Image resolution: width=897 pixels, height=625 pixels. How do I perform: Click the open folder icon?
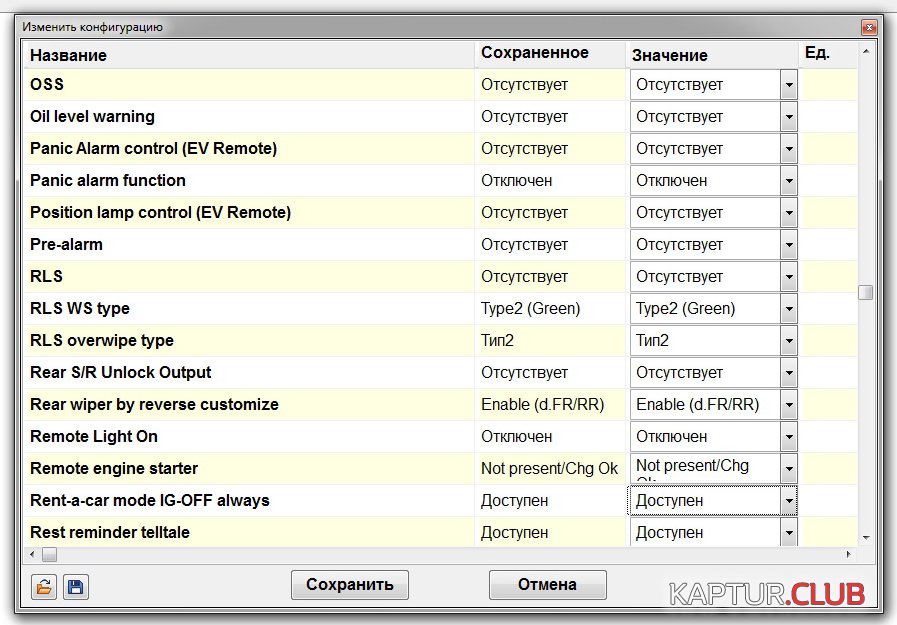pos(43,586)
